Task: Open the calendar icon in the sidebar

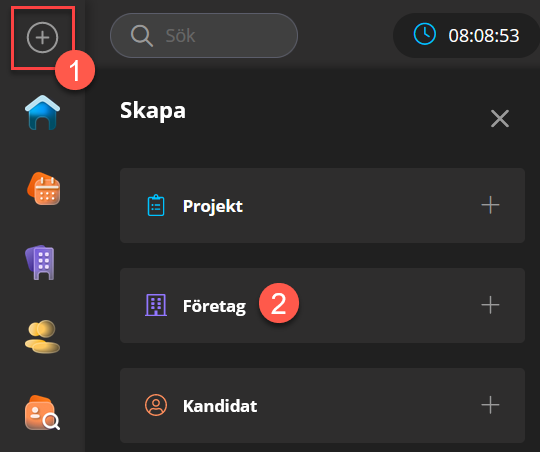Action: 43,188
